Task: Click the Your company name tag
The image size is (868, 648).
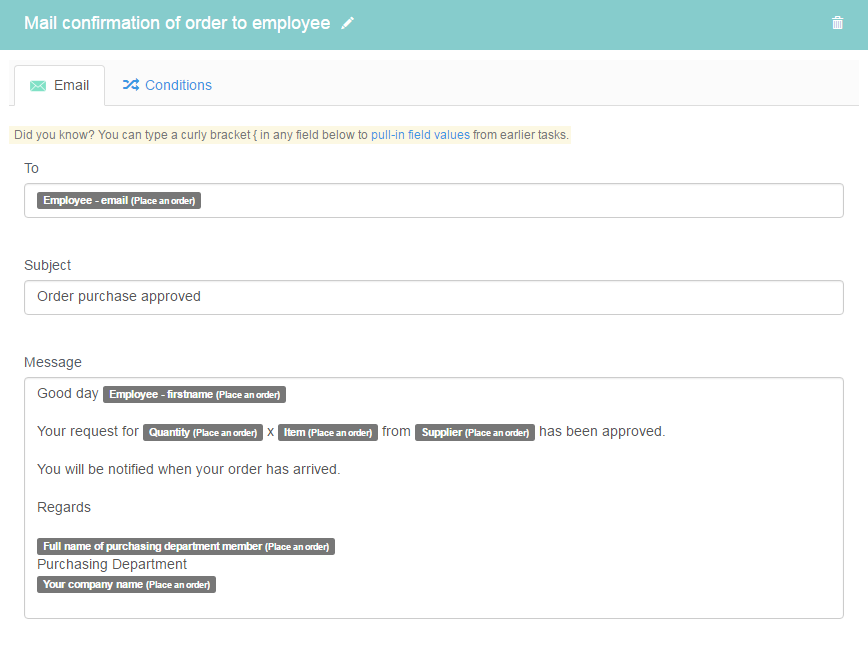Action: 126,585
